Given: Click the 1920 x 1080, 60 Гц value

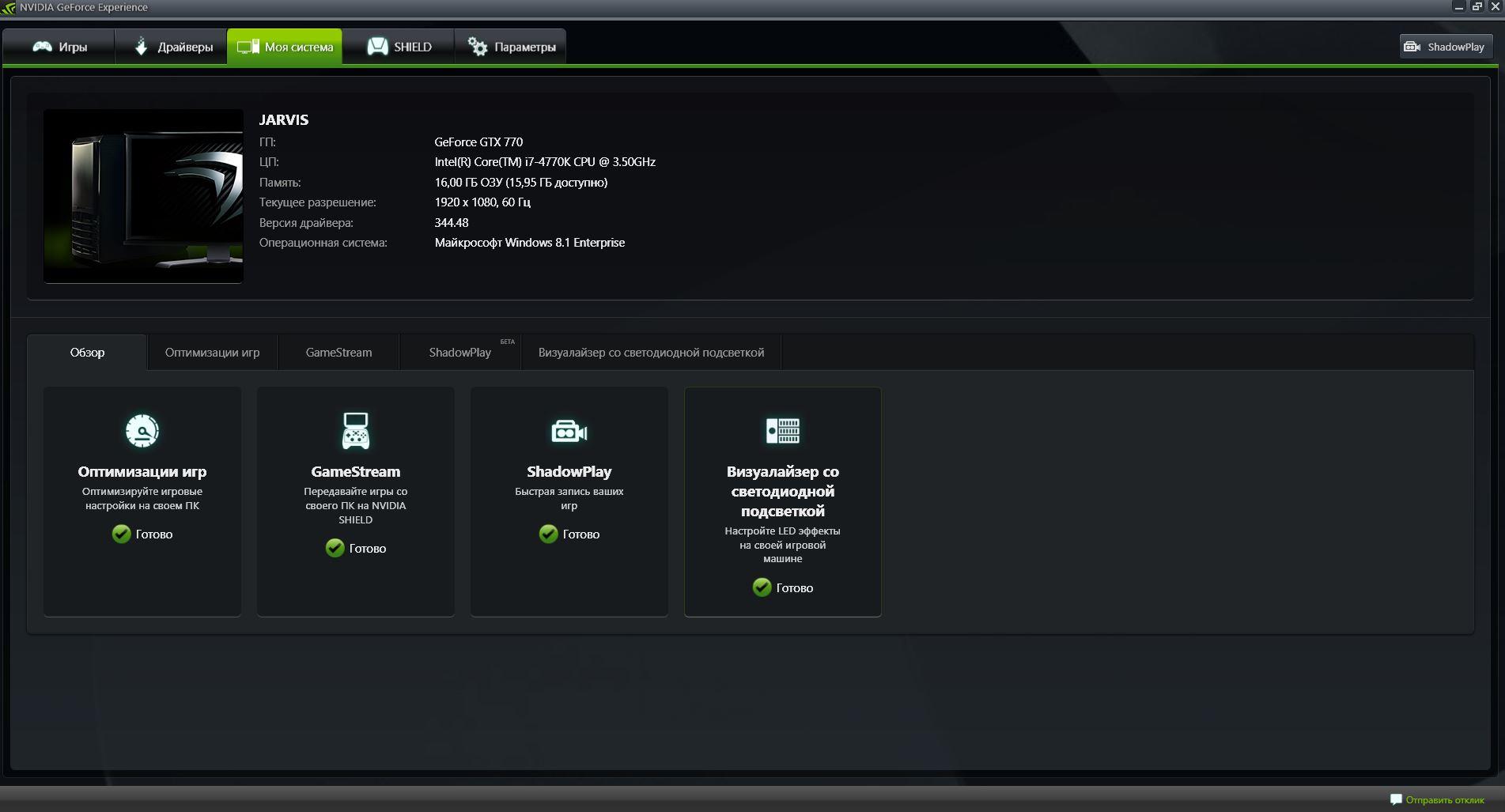Looking at the screenshot, I should [x=482, y=202].
